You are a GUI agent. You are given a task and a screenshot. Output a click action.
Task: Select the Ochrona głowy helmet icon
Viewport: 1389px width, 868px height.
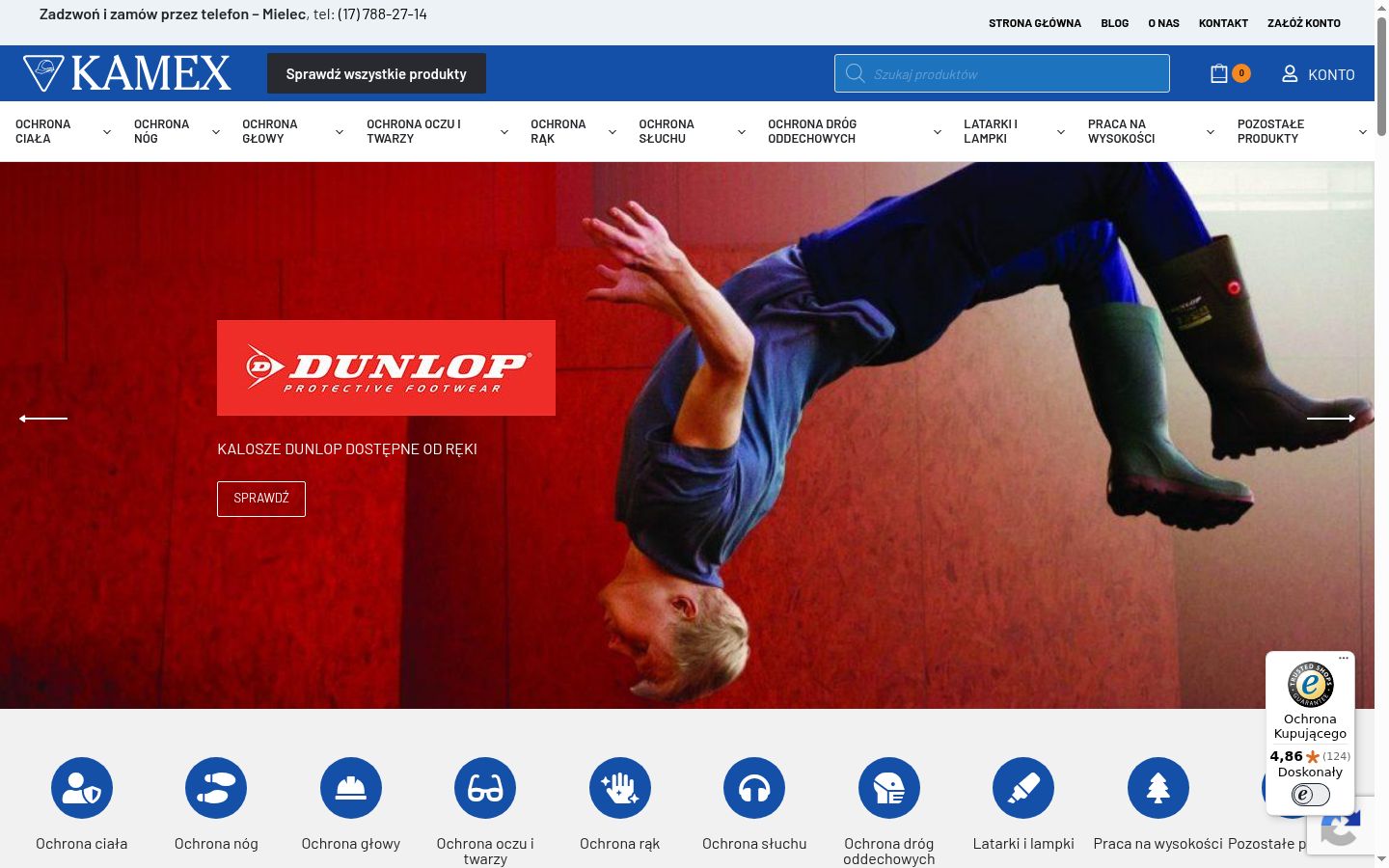pyautogui.click(x=351, y=788)
